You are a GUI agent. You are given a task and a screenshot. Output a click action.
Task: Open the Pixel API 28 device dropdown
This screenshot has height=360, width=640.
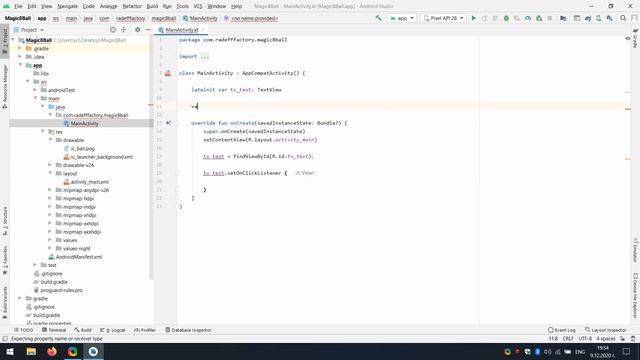pyautogui.click(x=443, y=18)
